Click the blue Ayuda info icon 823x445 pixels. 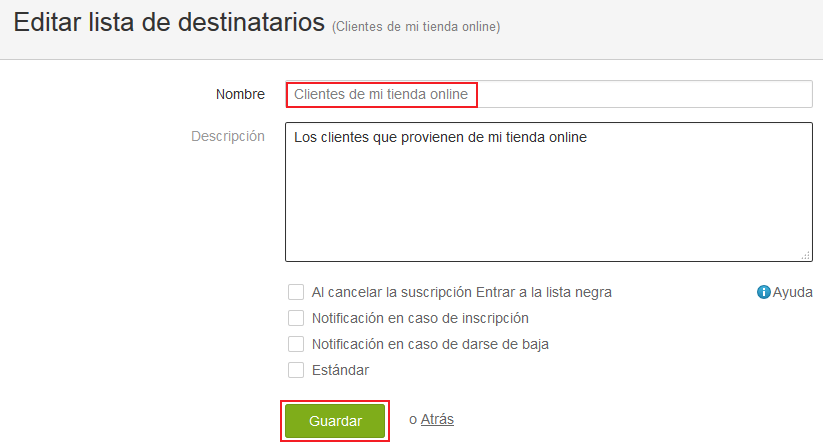(763, 292)
